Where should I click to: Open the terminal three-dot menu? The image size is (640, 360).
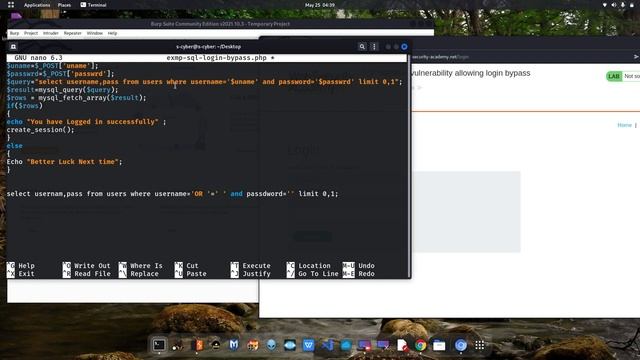tap(374, 47)
